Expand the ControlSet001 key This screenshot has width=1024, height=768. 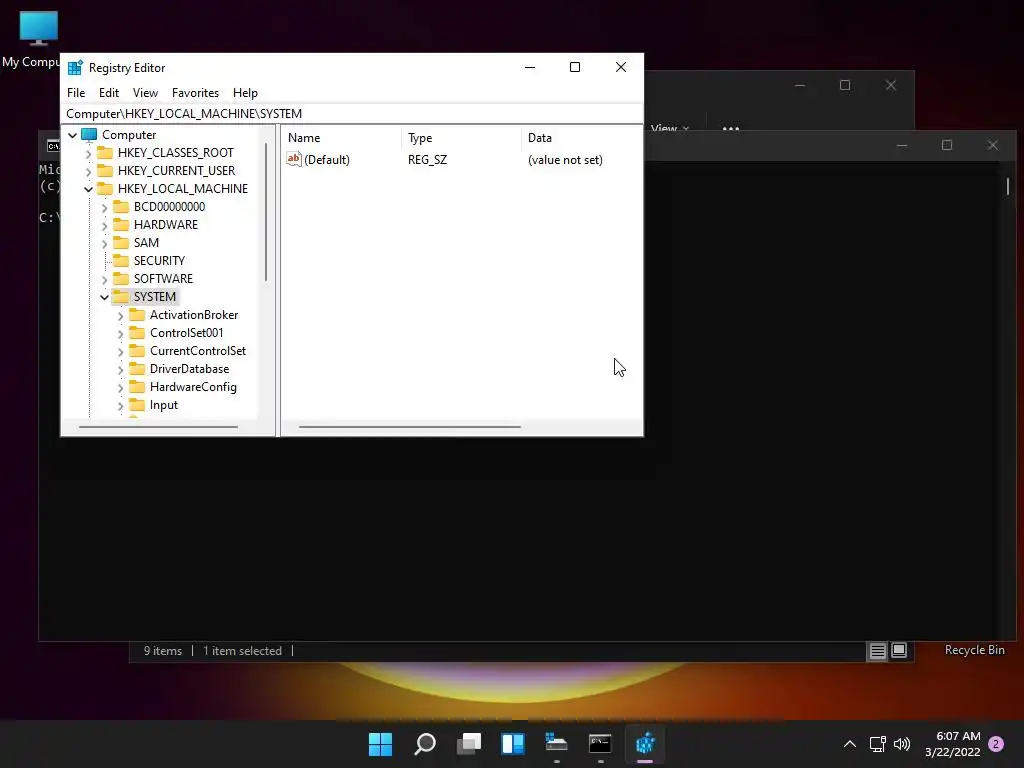[x=120, y=333]
